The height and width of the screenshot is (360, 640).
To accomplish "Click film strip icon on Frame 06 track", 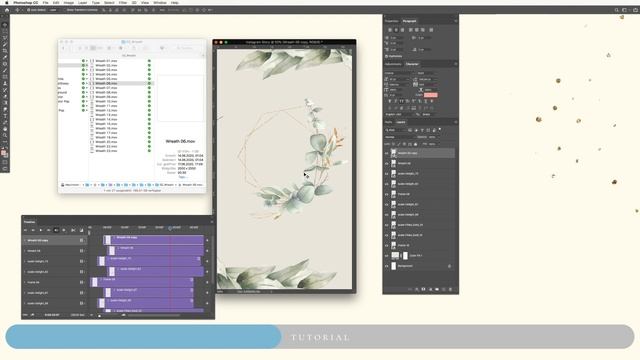I will pyautogui.click(x=81, y=282).
